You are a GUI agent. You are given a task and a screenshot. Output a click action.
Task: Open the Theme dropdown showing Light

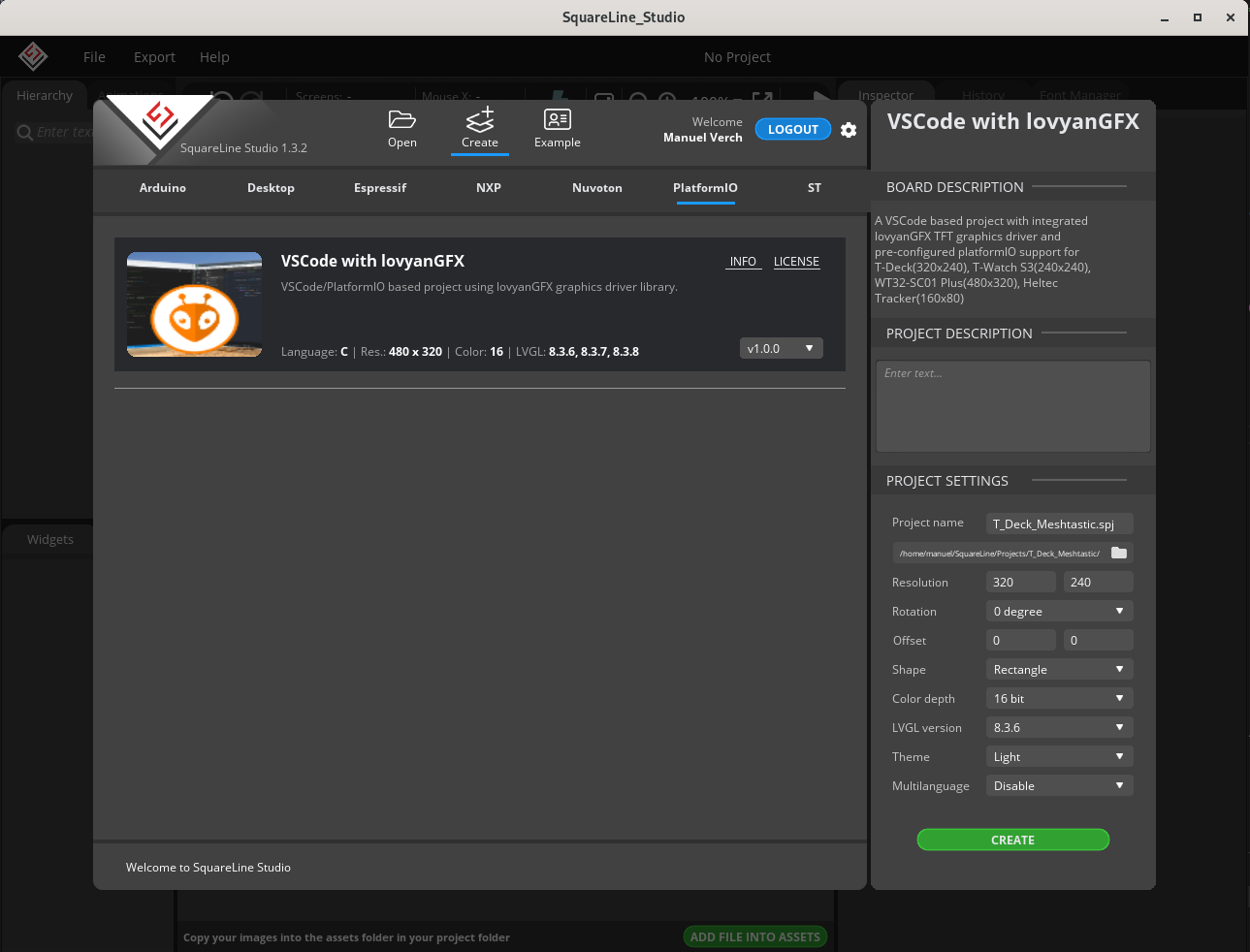pyautogui.click(x=1060, y=756)
